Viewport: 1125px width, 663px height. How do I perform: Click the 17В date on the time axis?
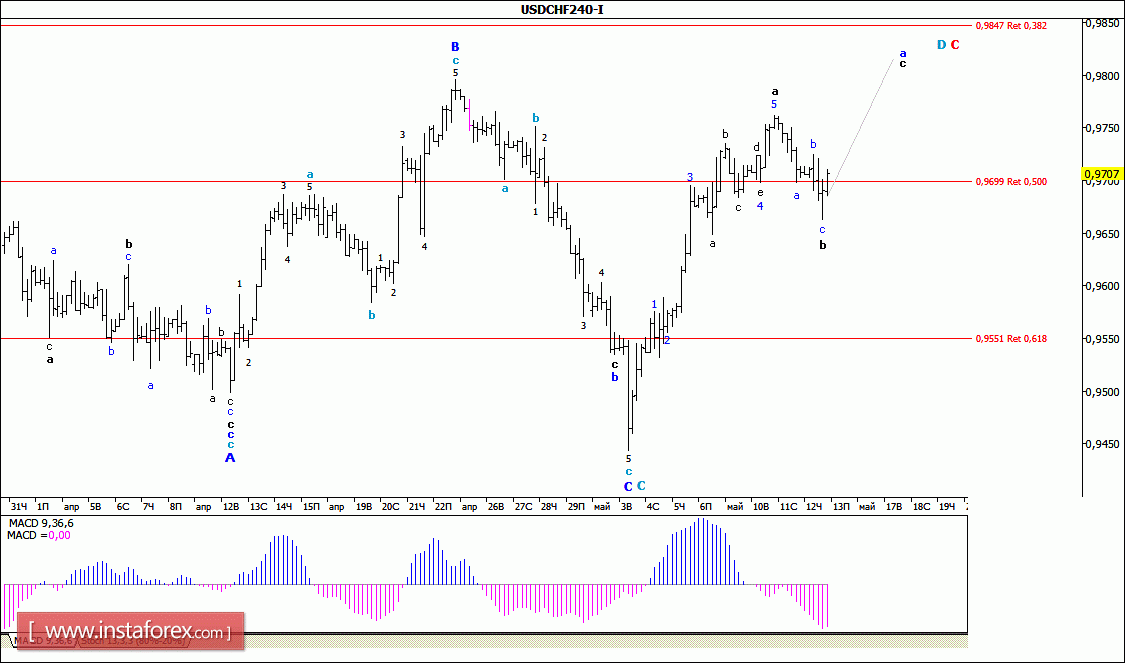point(894,507)
